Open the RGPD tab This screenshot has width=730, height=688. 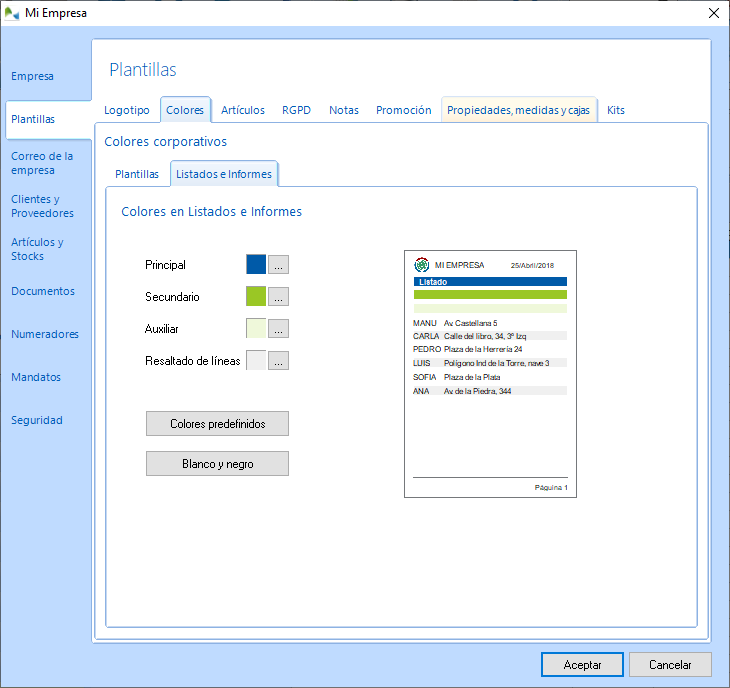[x=297, y=110]
